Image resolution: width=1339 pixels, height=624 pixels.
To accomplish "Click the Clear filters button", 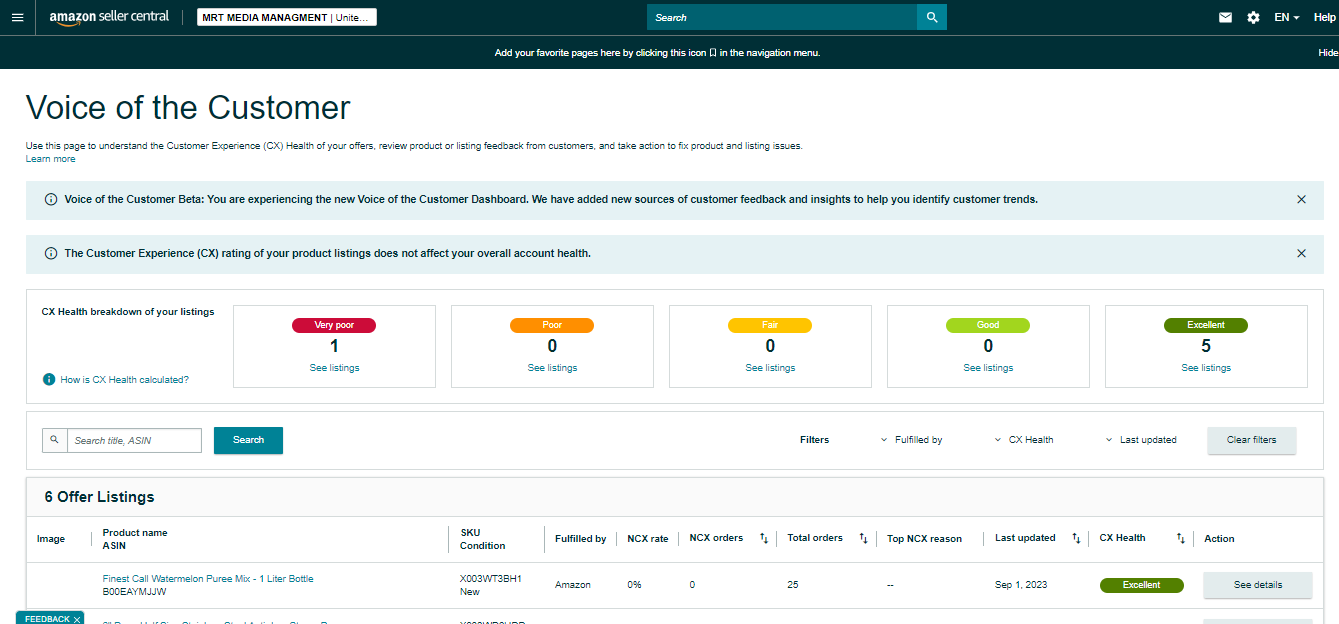I will point(1251,440).
